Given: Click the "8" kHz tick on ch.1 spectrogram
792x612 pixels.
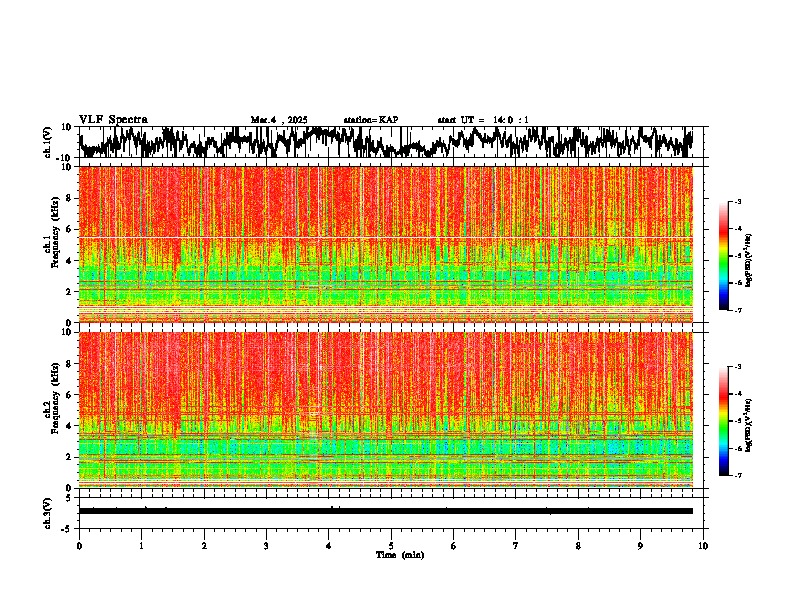Looking at the screenshot, I should 69,198.
